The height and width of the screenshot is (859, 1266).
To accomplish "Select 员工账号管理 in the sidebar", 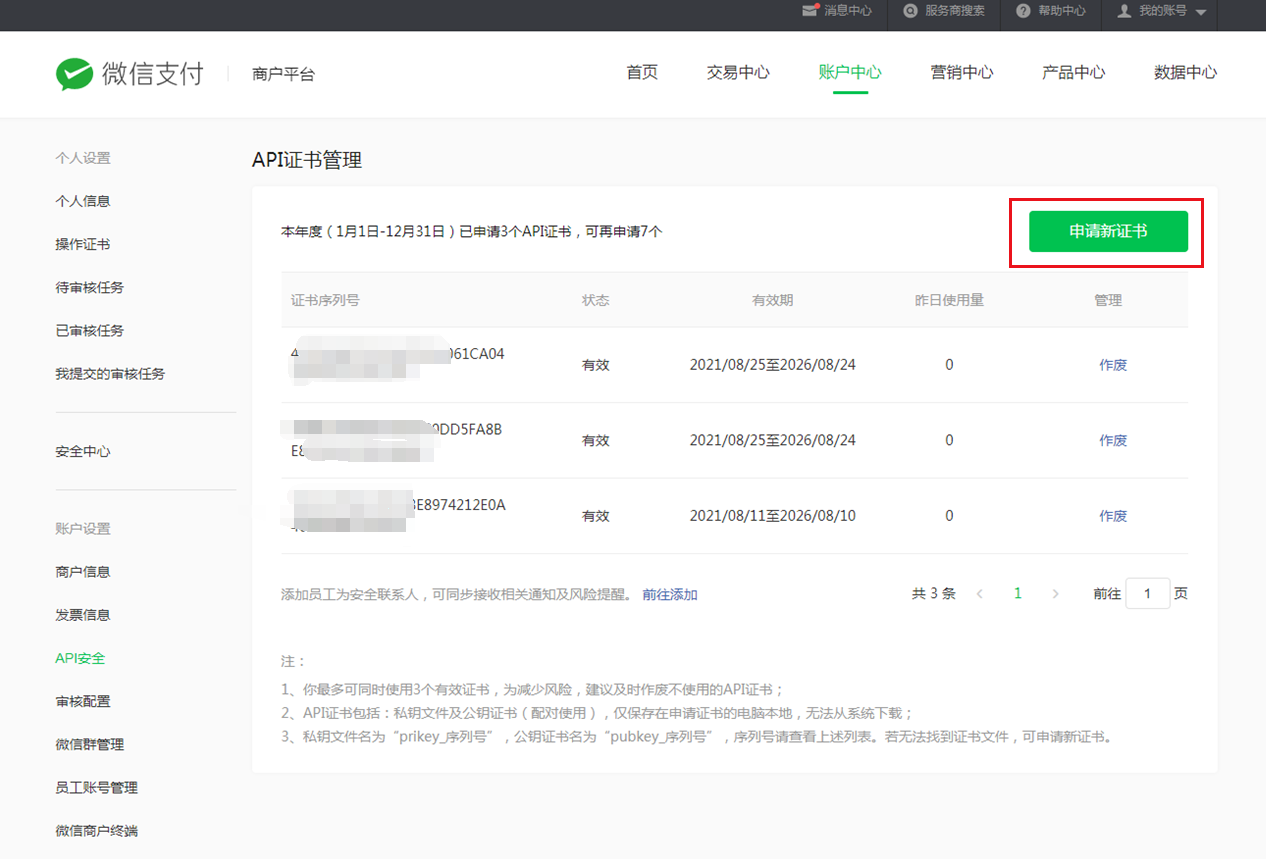I will (97, 787).
